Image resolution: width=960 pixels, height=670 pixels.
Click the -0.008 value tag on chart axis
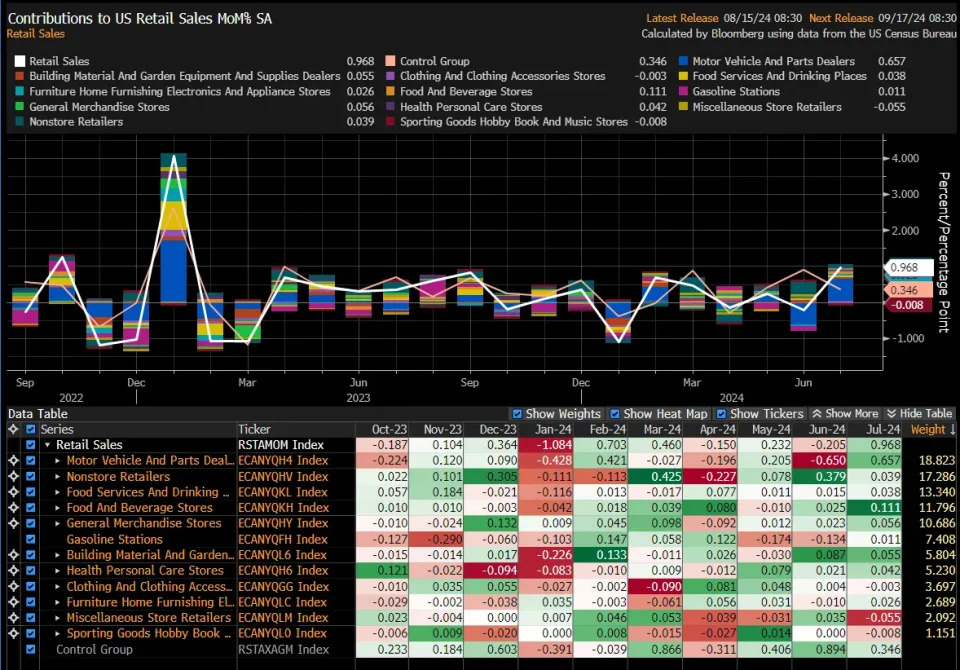point(907,305)
